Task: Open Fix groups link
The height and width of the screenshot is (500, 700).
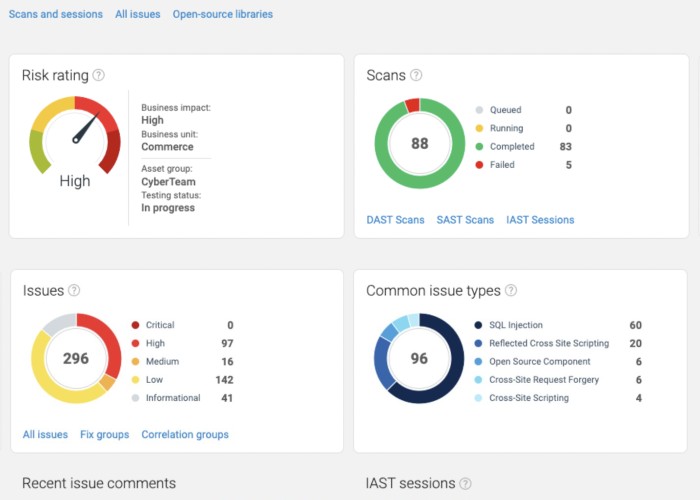Action: [x=104, y=434]
